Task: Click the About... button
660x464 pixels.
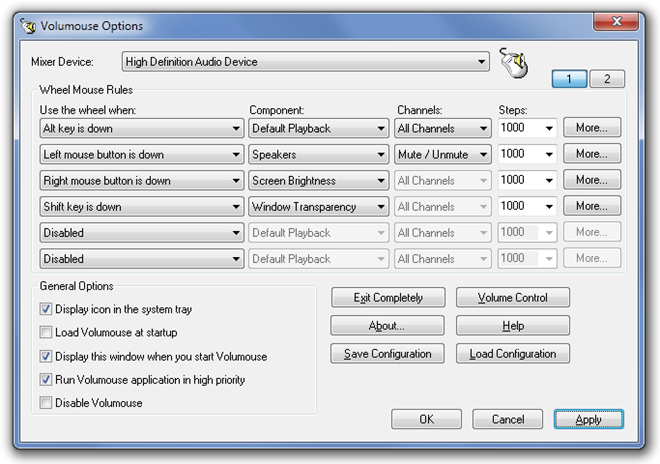Action: pos(388,325)
